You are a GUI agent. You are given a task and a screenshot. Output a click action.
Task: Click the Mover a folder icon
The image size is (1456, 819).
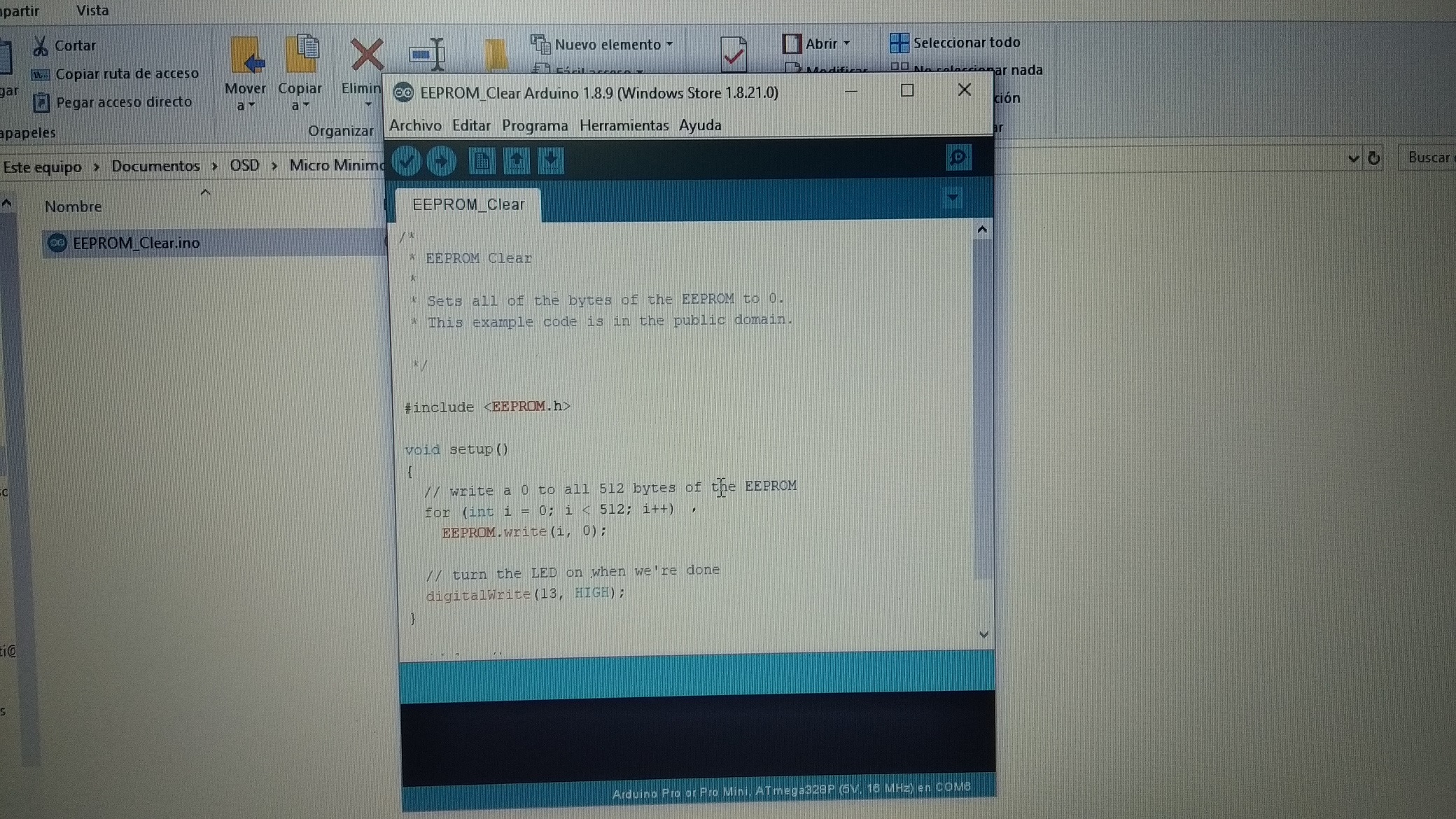point(246,55)
